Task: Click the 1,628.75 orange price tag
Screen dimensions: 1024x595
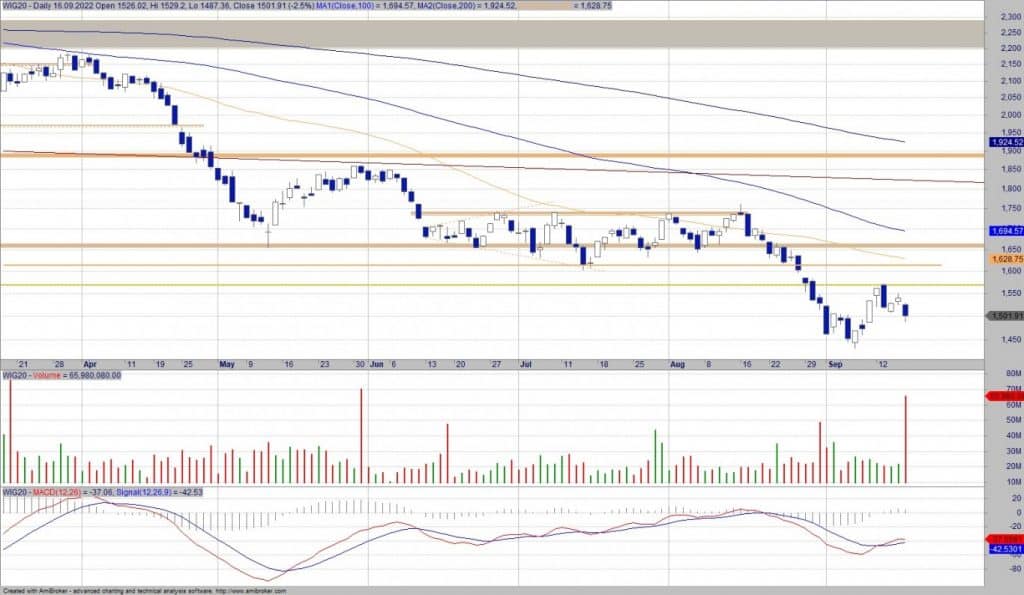Action: pos(1005,258)
